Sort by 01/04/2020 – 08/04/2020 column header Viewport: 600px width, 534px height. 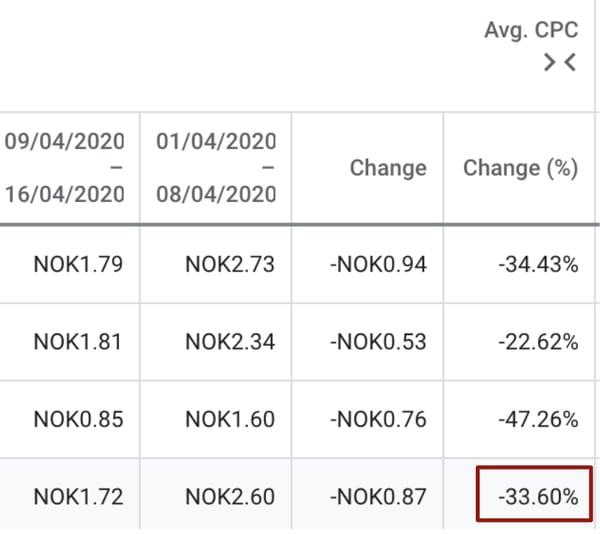[216, 168]
